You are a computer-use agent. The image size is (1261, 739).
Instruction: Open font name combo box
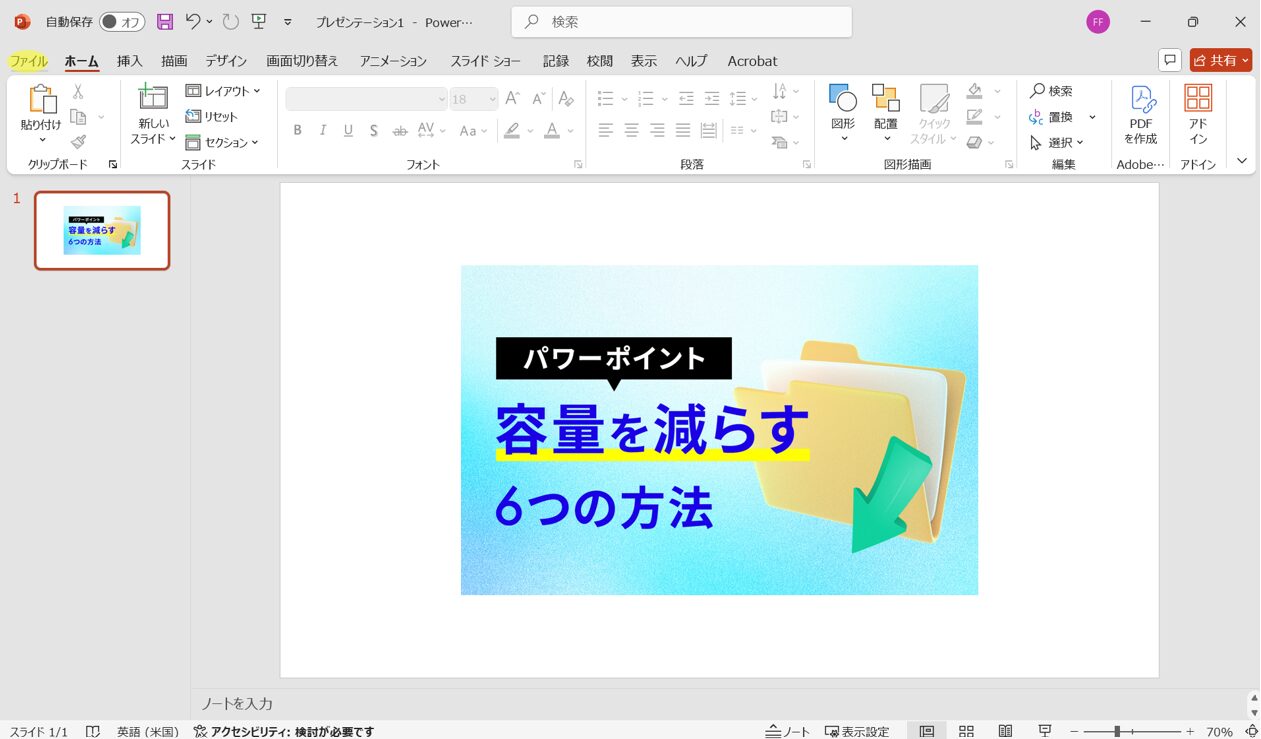[366, 98]
